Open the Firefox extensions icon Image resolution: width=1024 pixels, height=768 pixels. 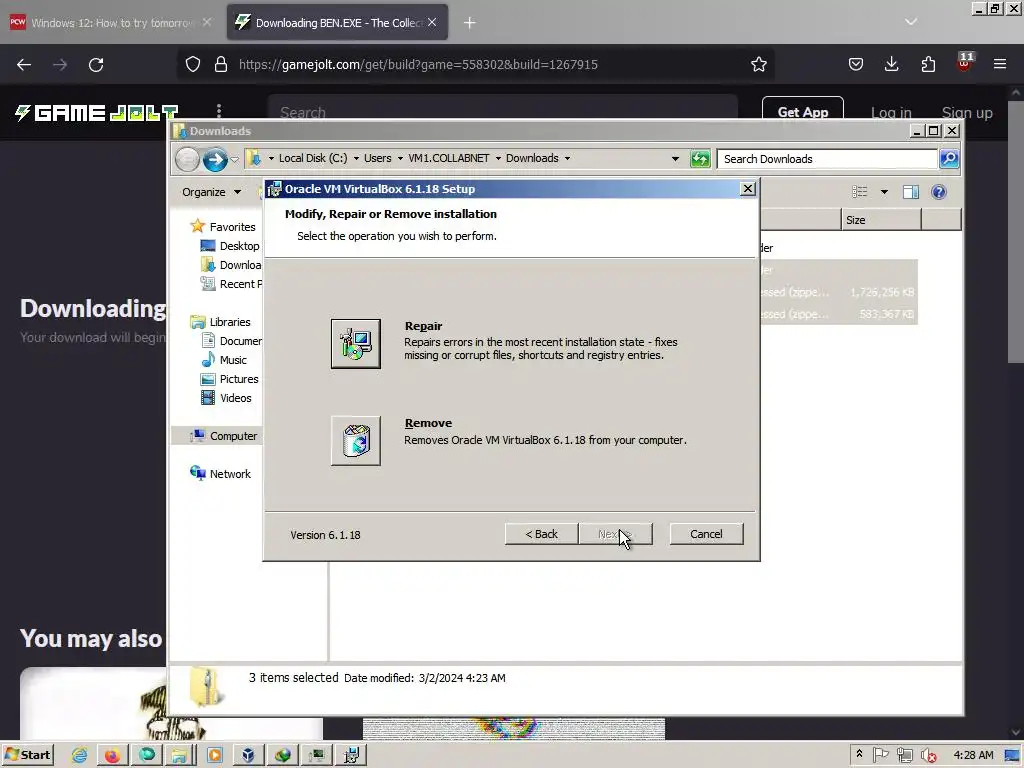coord(928,64)
